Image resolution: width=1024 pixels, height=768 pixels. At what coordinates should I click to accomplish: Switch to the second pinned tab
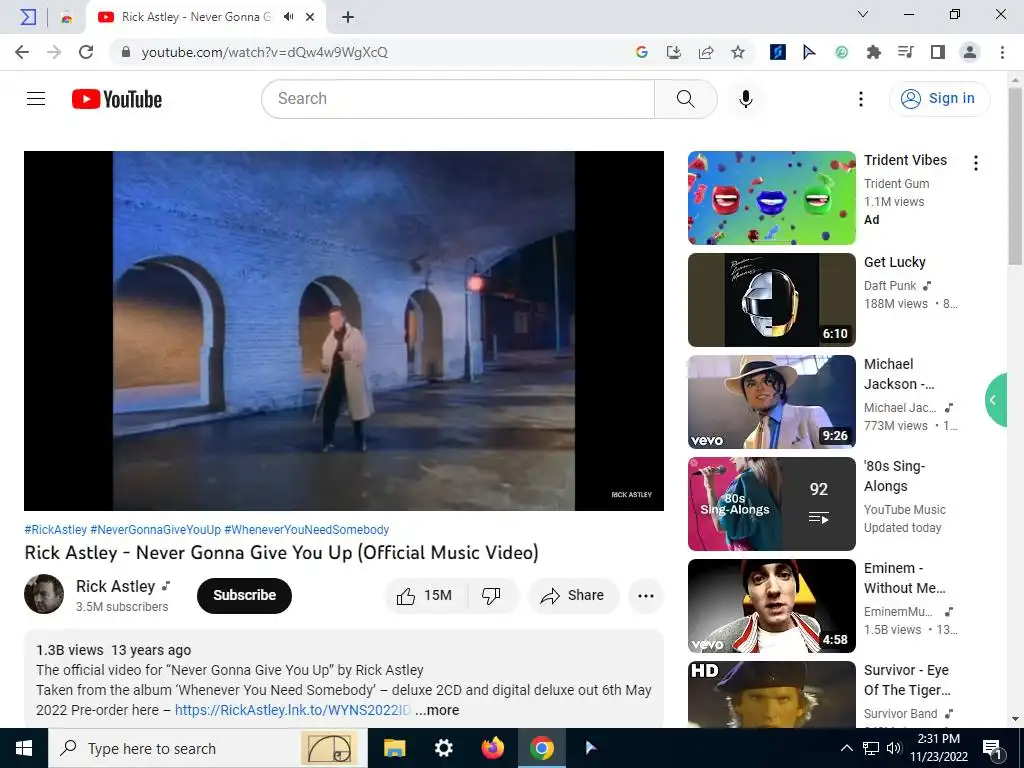pyautogui.click(x=66, y=17)
